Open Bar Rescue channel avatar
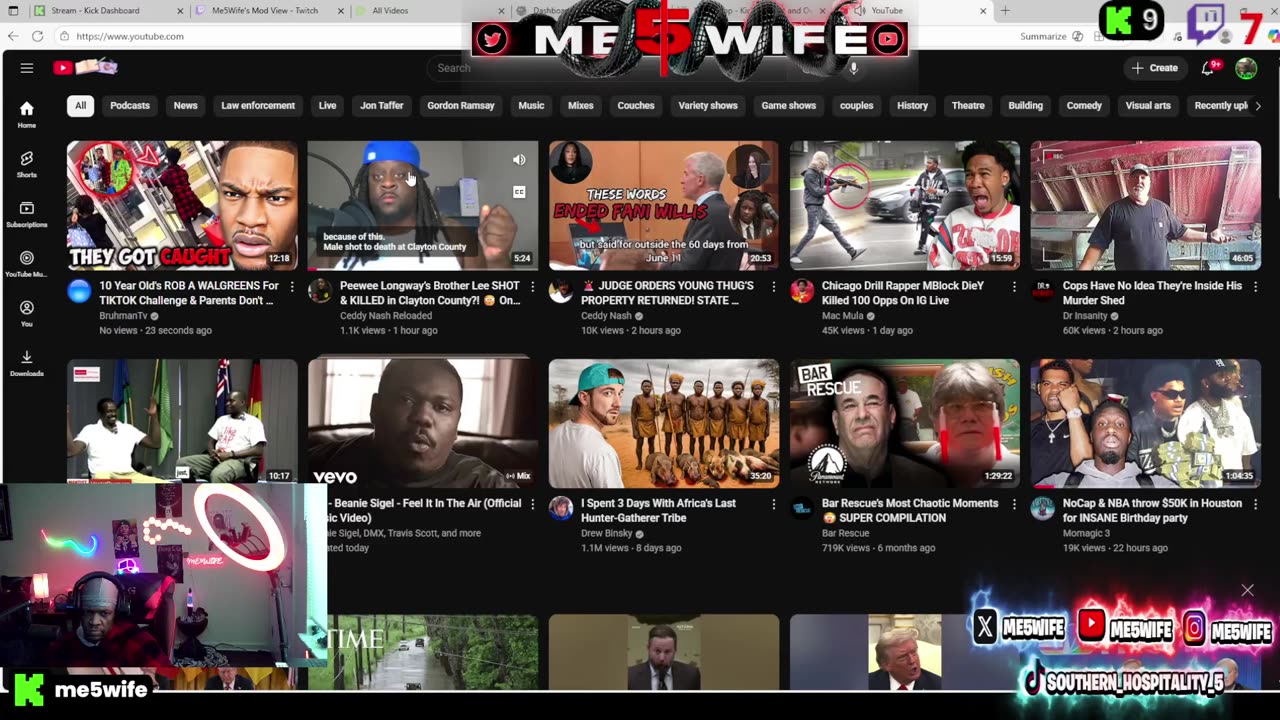 (802, 509)
